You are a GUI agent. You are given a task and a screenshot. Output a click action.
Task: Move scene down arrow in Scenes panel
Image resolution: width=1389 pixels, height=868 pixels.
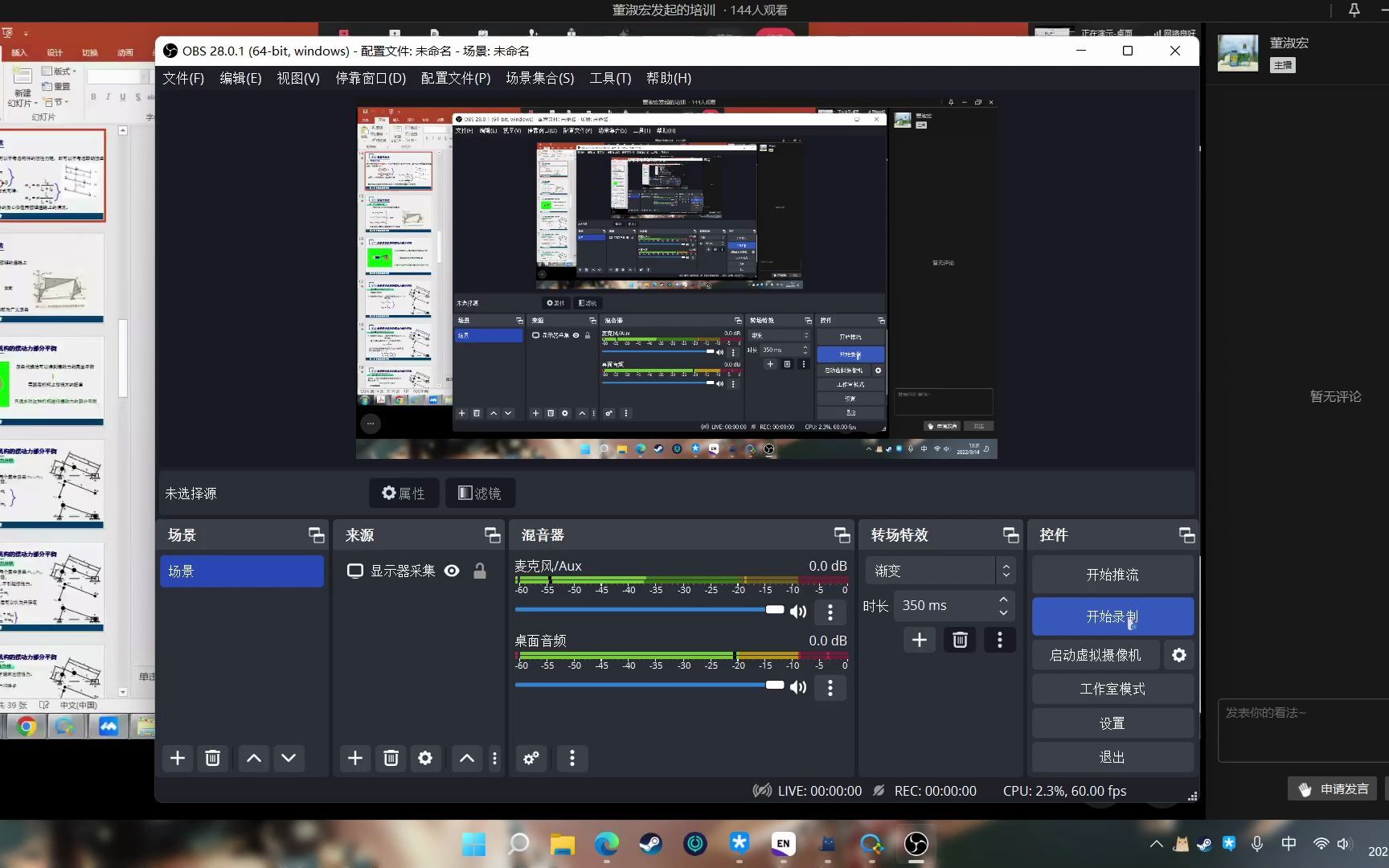(289, 758)
